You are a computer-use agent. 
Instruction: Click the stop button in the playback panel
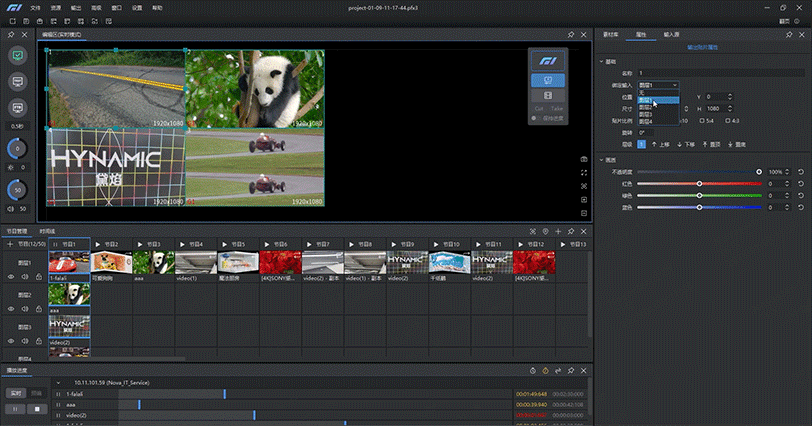37,408
